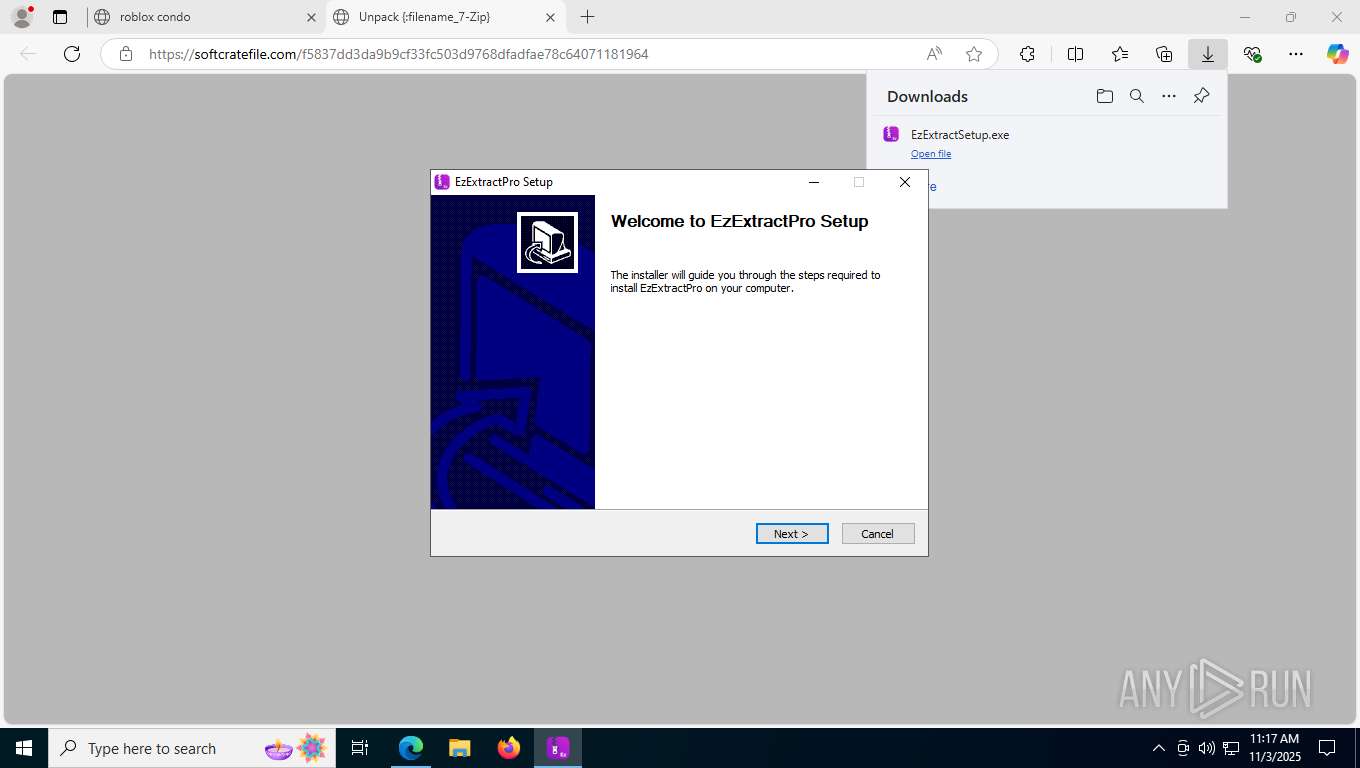
Task: Click the EzExtractSetup.exe file icon
Action: (891, 134)
